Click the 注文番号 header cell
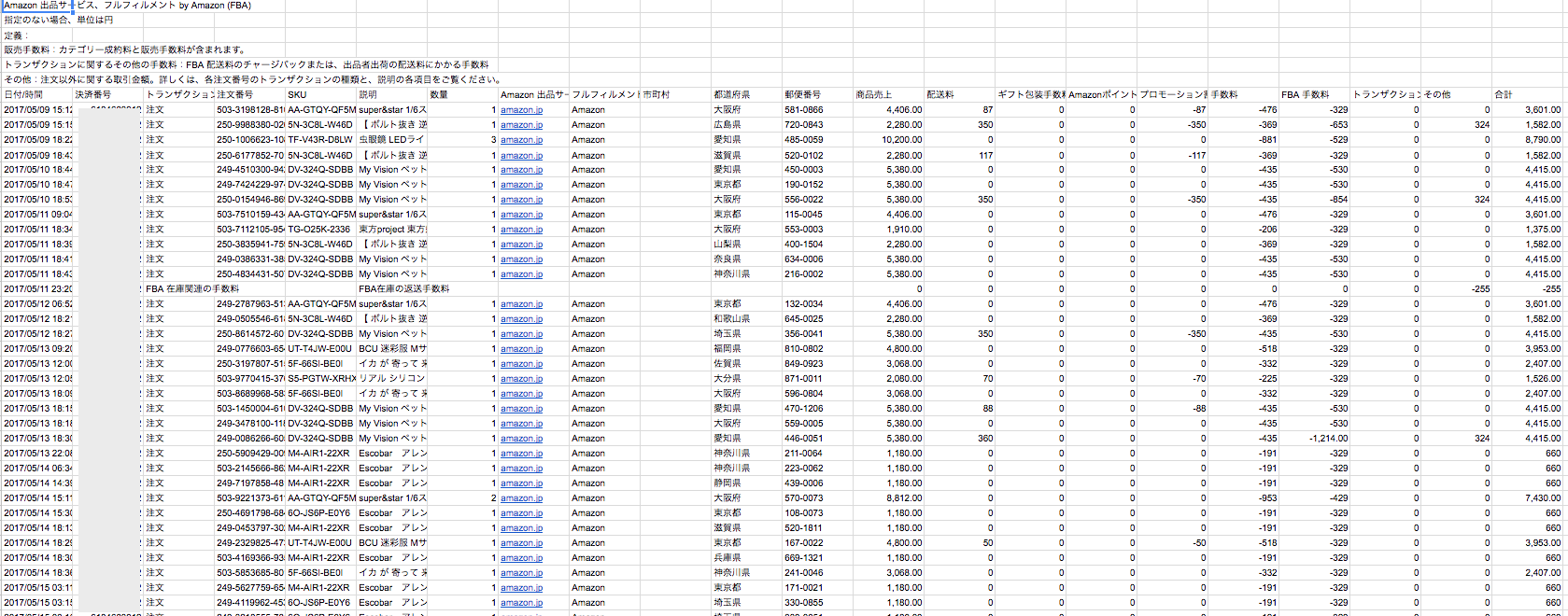 249,95
